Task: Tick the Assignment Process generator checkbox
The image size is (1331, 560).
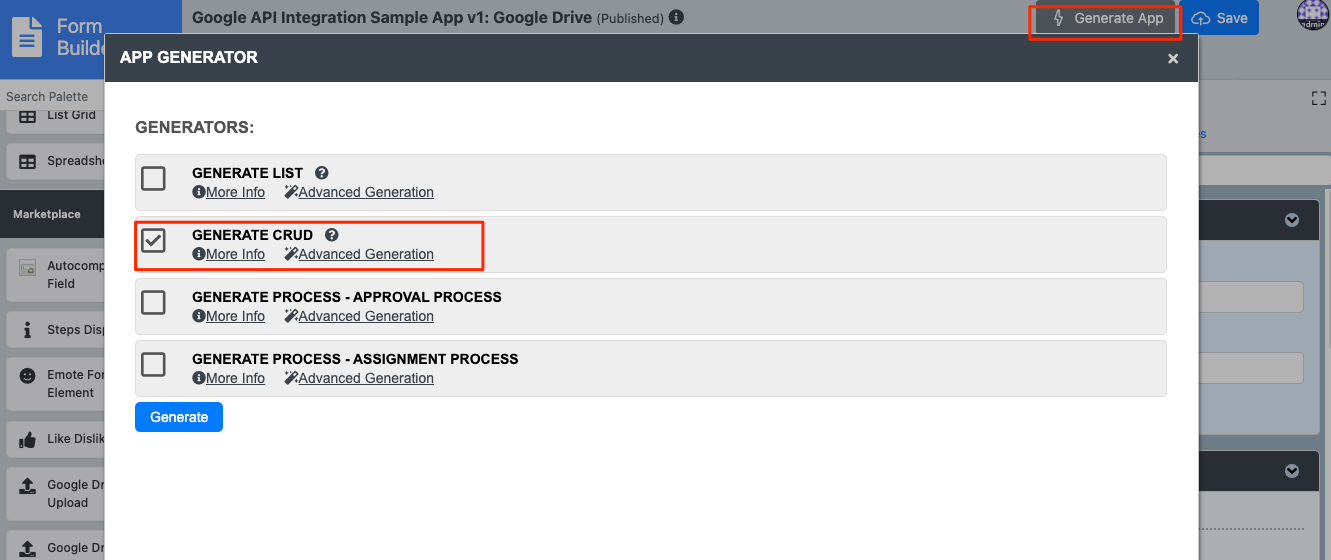Action: pos(153,365)
